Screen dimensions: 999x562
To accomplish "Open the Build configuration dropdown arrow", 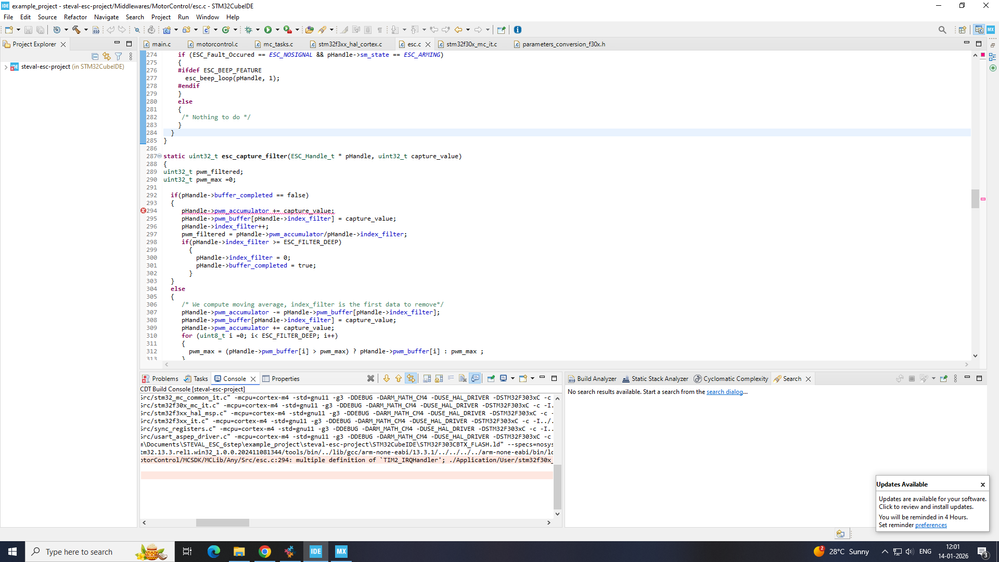I will (85, 29).
